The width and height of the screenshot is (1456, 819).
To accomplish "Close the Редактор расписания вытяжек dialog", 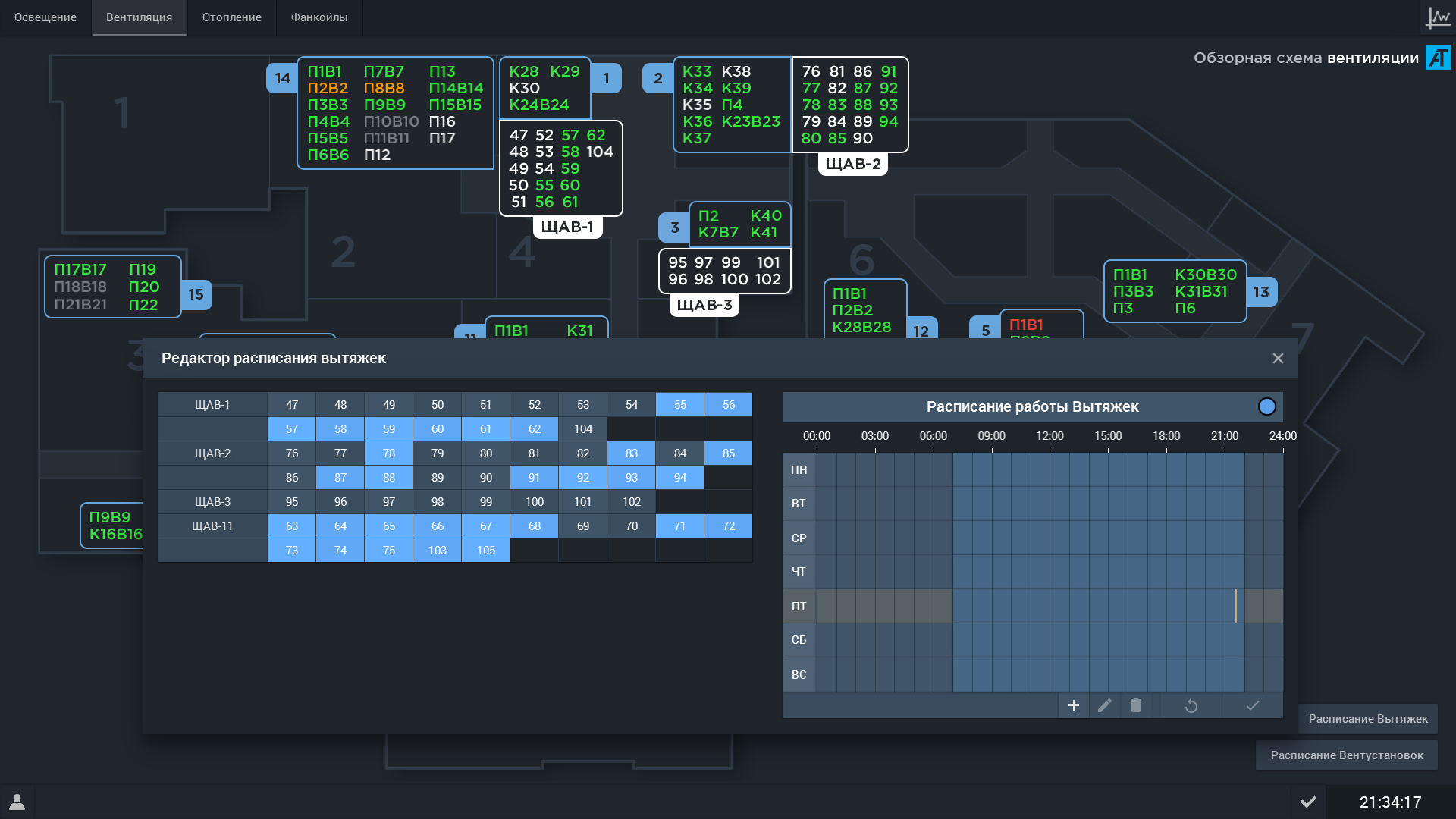I will tap(1278, 358).
